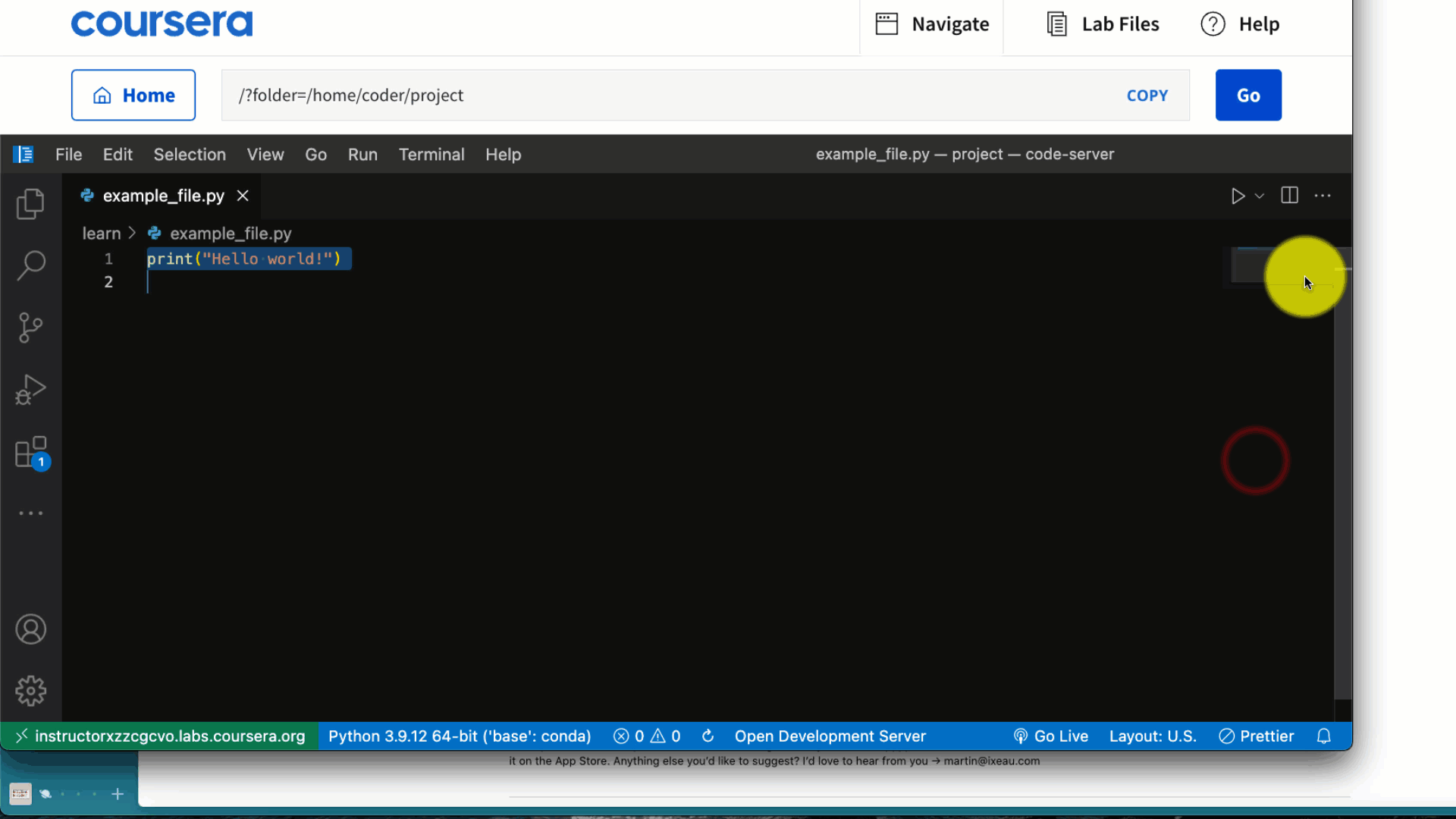Screen dimensions: 1456x819
Task: Click Open Development Server in status bar
Action: click(830, 736)
